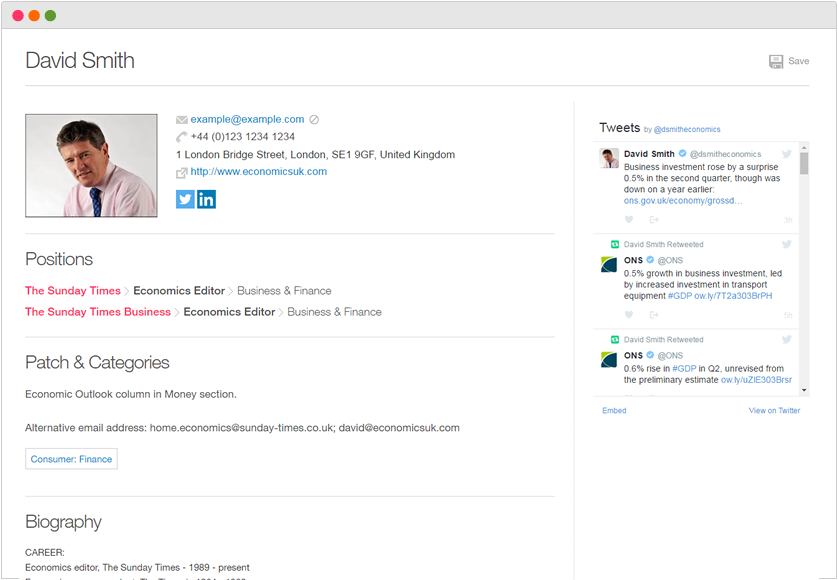
Task: Click #GDP hashtag in 0.6% rise tweet
Action: click(x=684, y=369)
